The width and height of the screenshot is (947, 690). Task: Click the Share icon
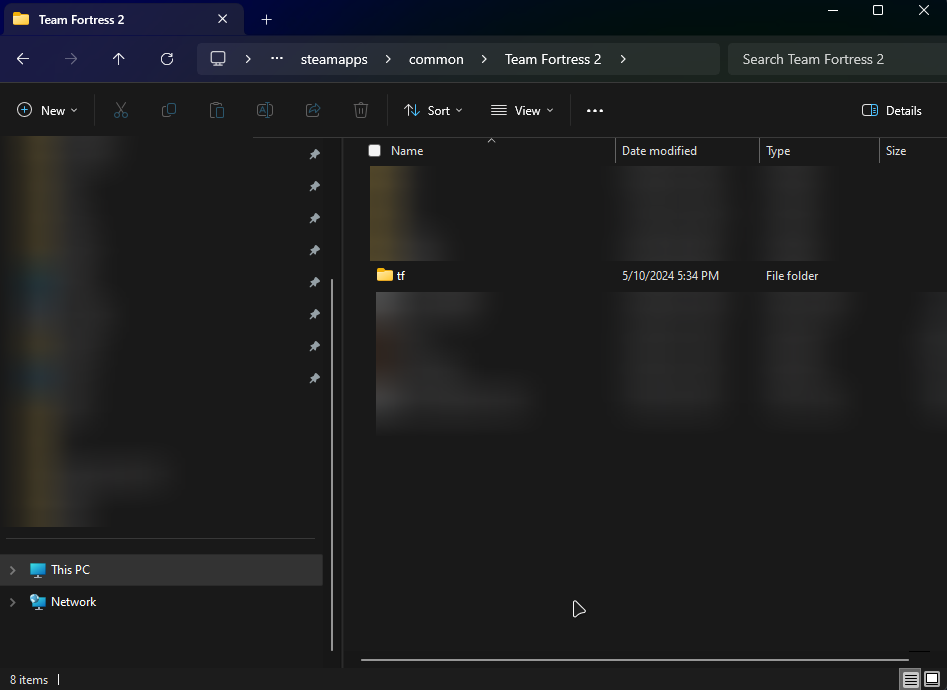pyautogui.click(x=313, y=111)
